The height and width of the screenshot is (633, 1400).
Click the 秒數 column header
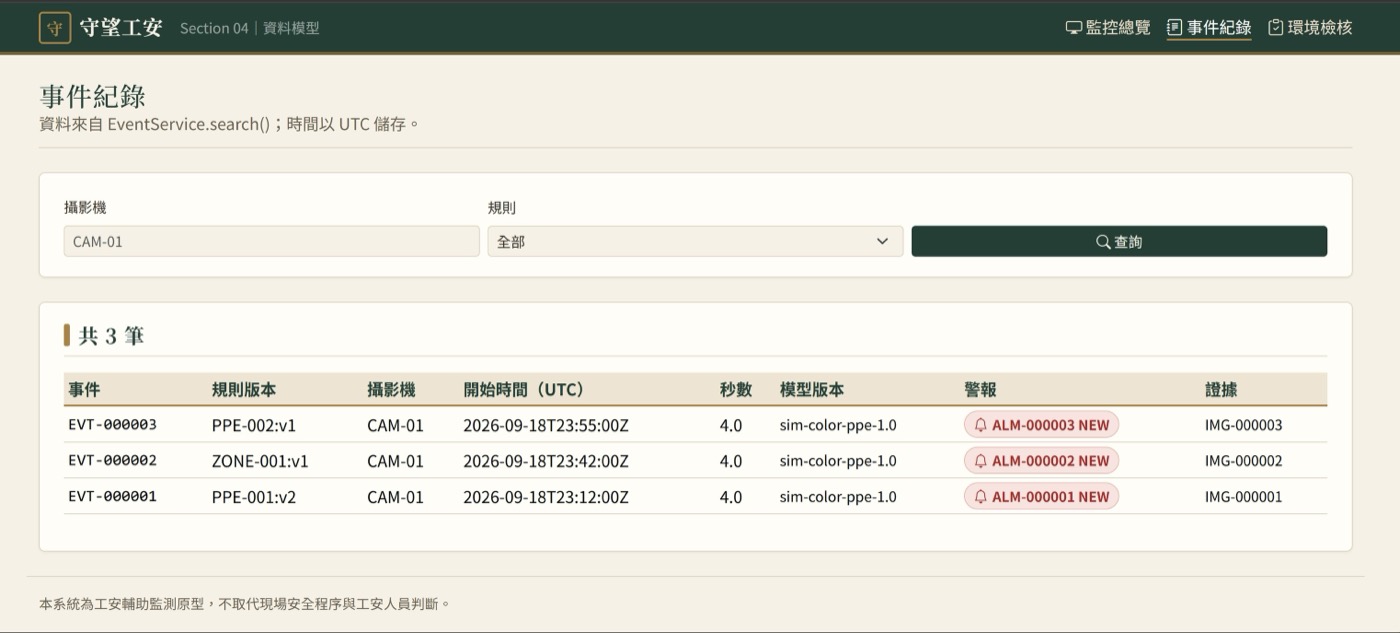tap(736, 390)
